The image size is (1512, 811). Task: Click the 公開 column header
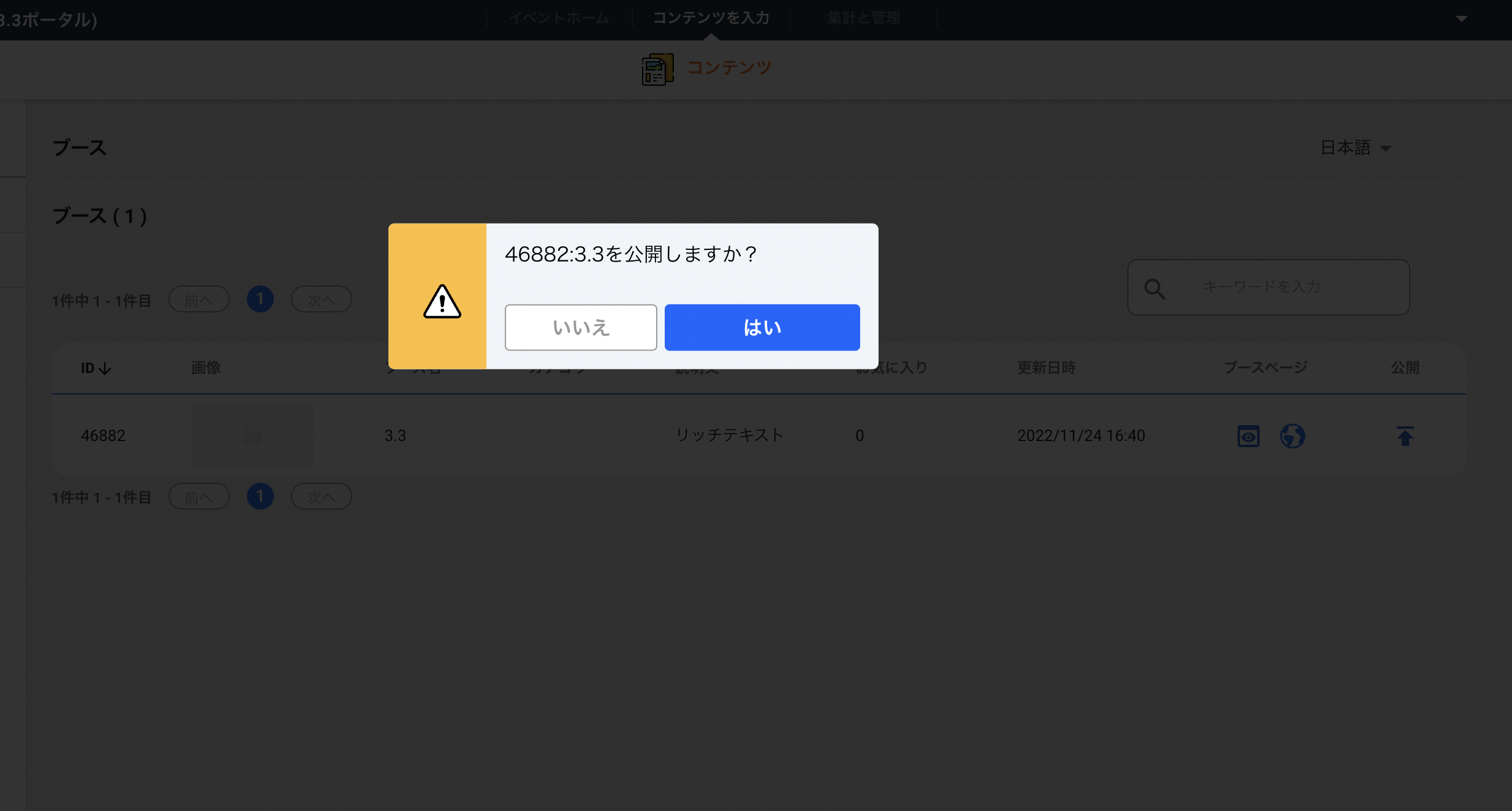(1405, 368)
